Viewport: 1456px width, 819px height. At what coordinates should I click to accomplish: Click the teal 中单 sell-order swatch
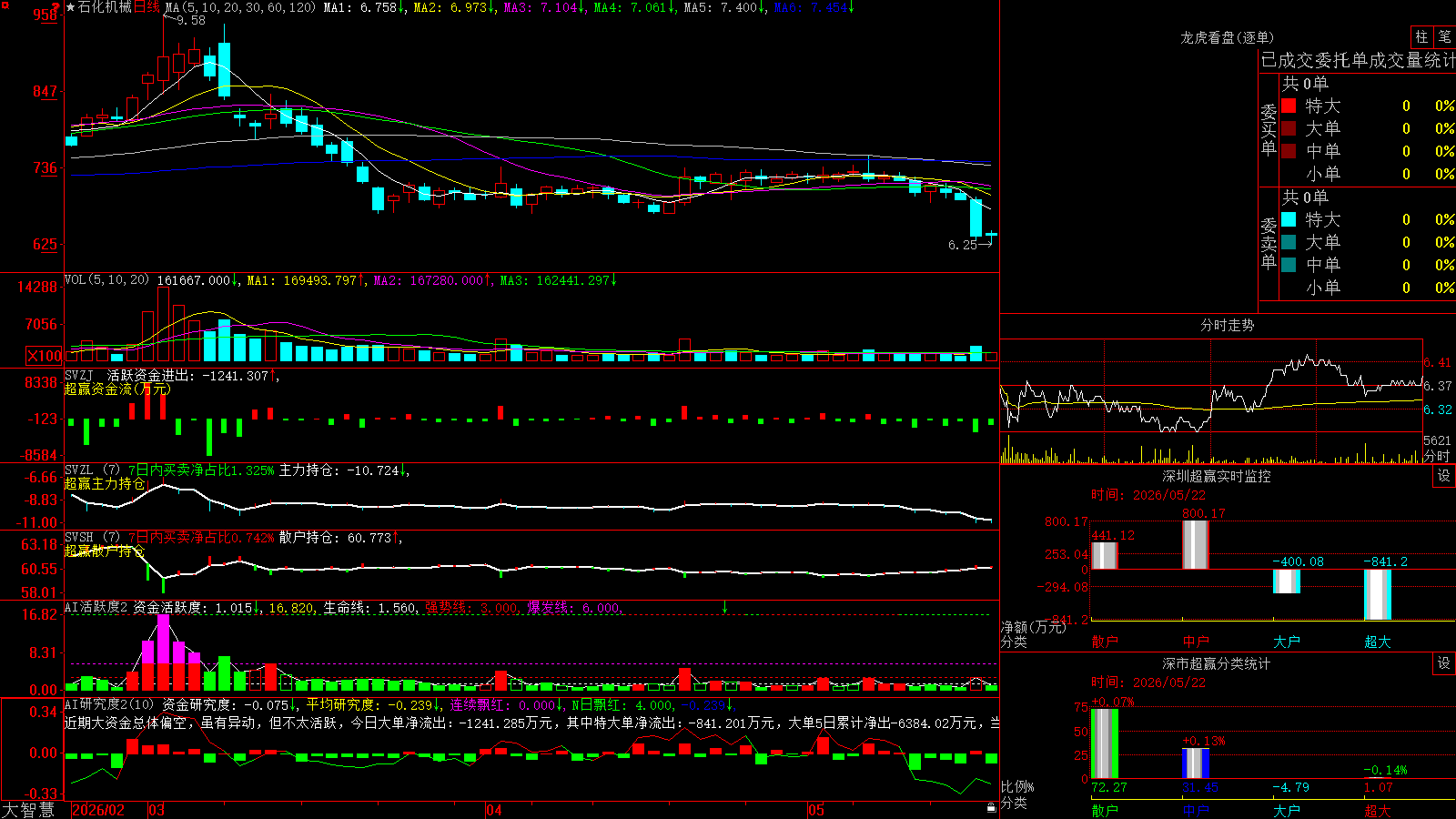click(x=1289, y=264)
